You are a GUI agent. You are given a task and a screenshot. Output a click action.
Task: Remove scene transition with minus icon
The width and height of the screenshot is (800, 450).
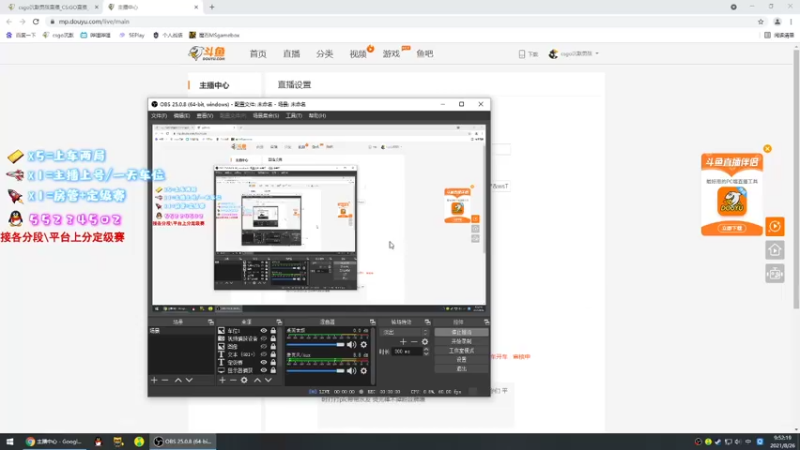click(414, 341)
